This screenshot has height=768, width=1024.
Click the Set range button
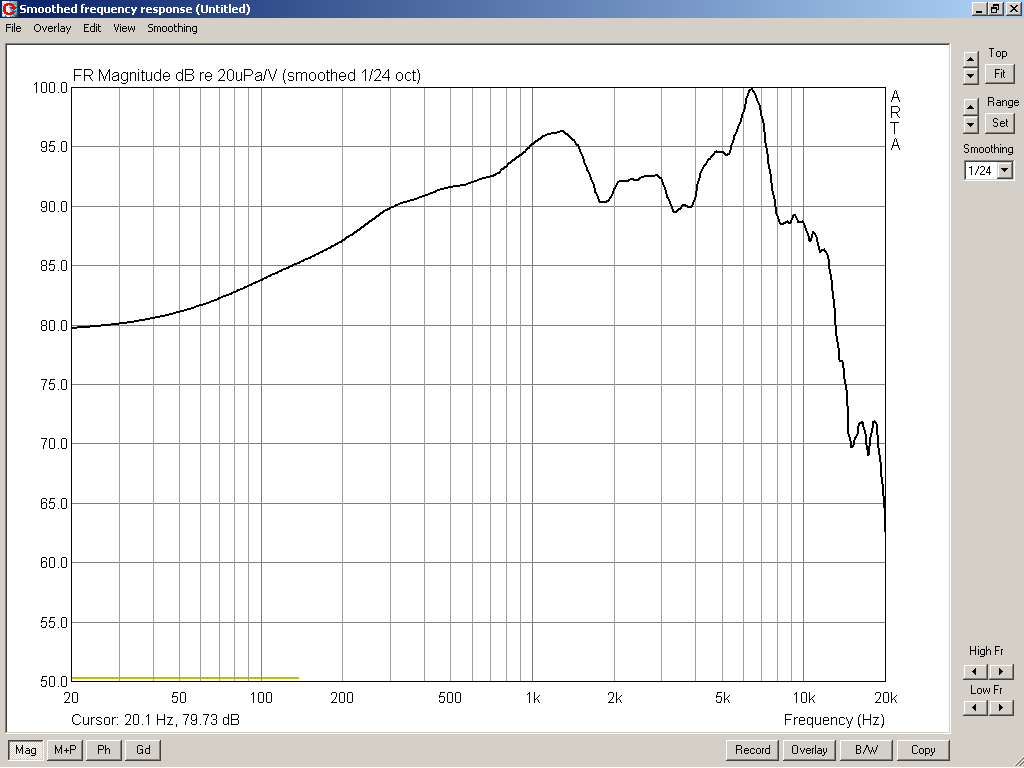[x=999, y=123]
